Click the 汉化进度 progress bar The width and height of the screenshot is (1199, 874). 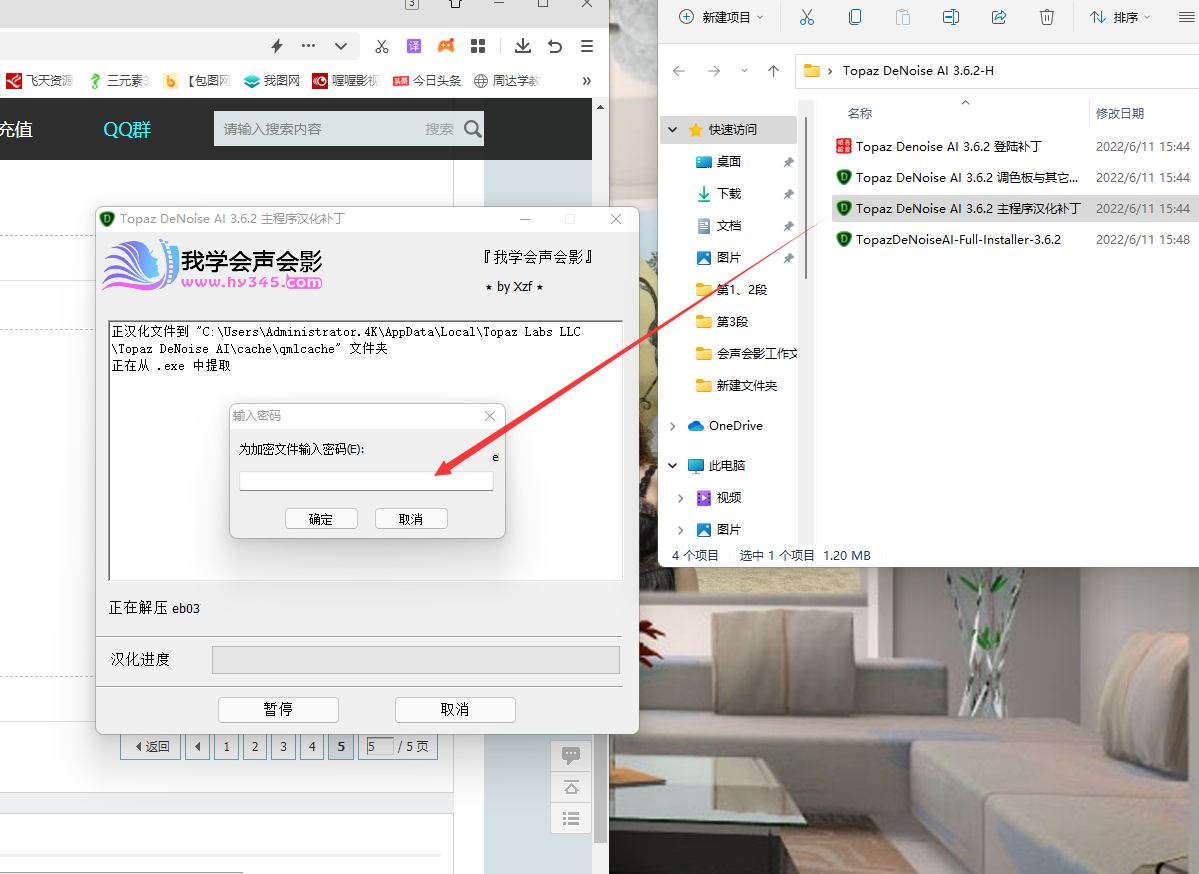(x=416, y=660)
